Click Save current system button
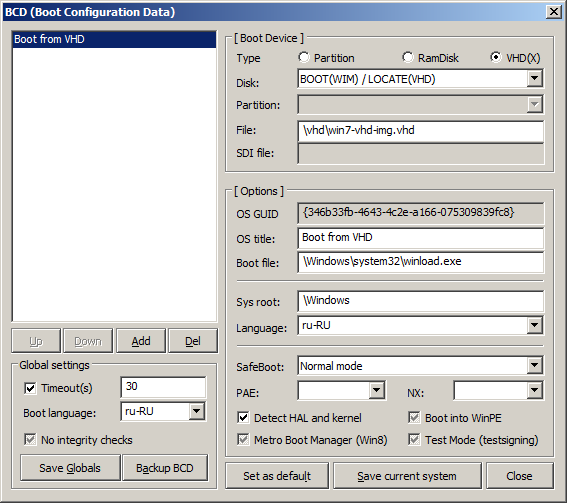The height and width of the screenshot is (503, 567). coord(407,476)
